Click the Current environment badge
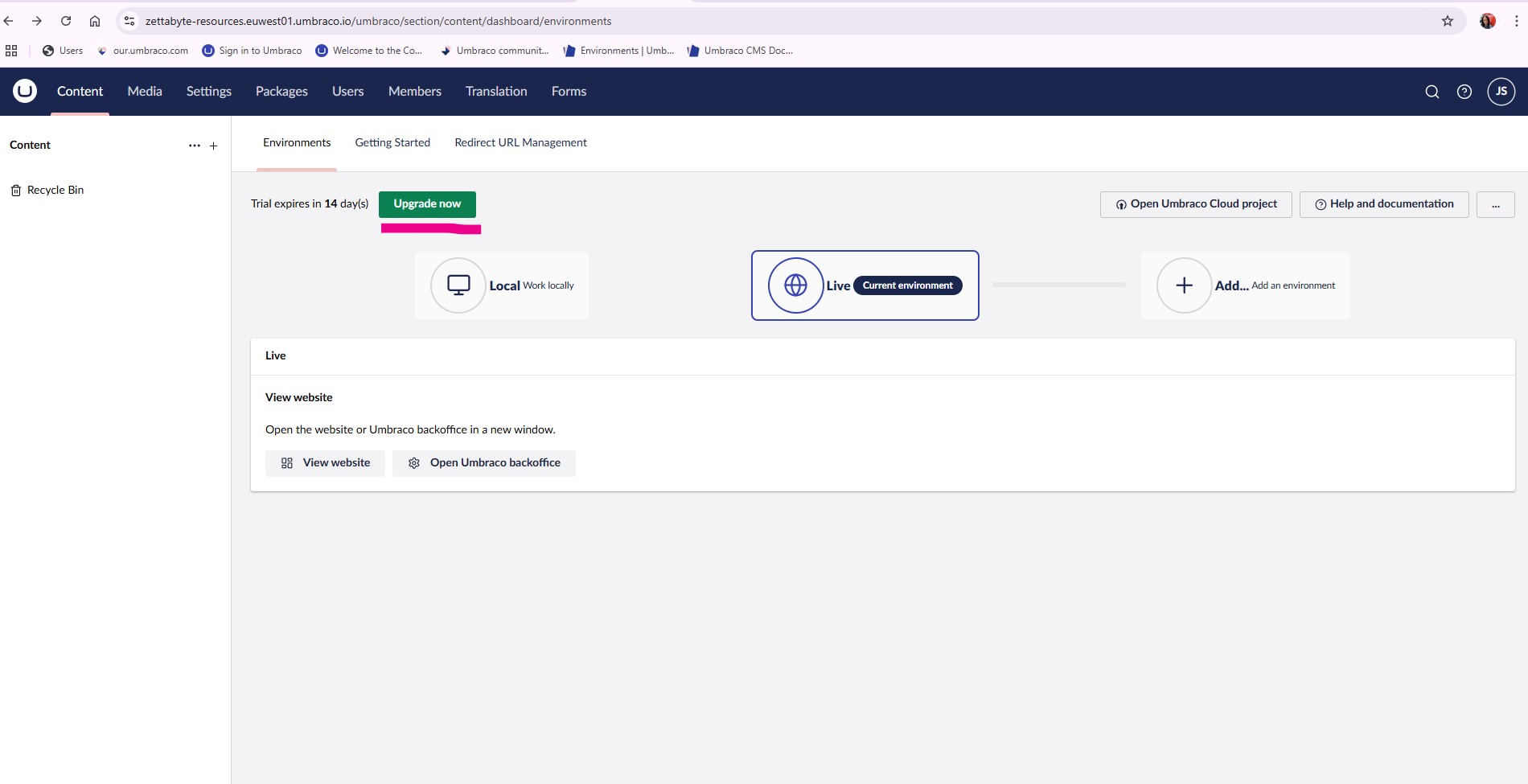This screenshot has width=1528, height=784. pos(907,285)
